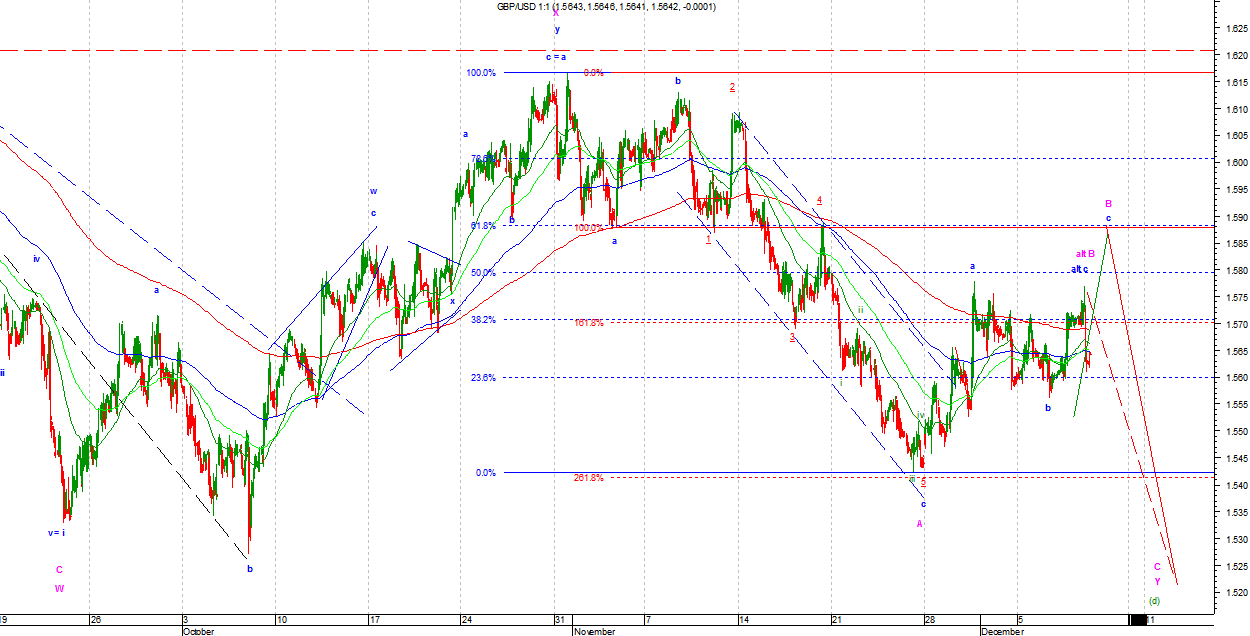Click the blue 'alt c' wave label
This screenshot has height=636, width=1250.
click(1079, 269)
